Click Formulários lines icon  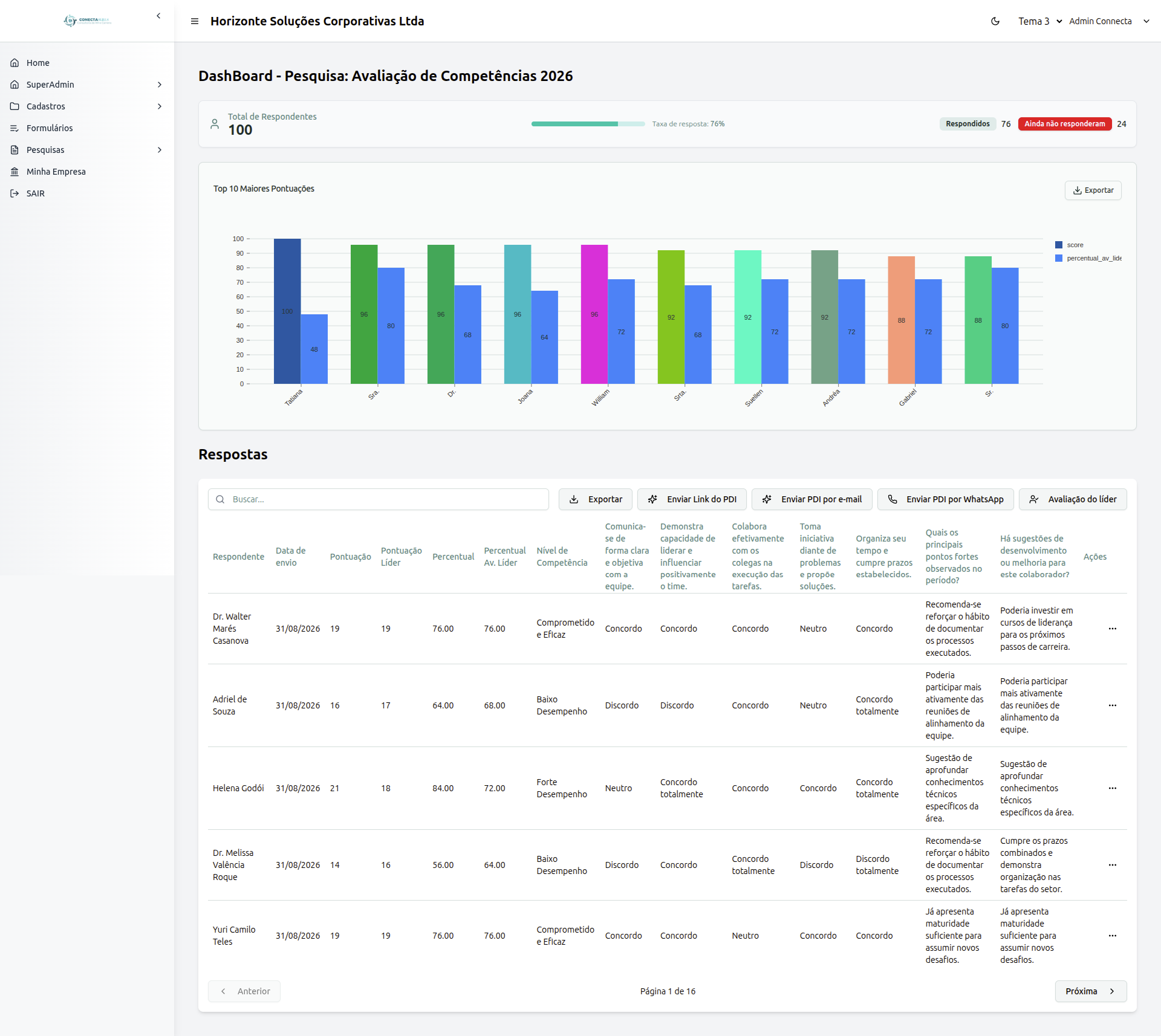[15, 128]
